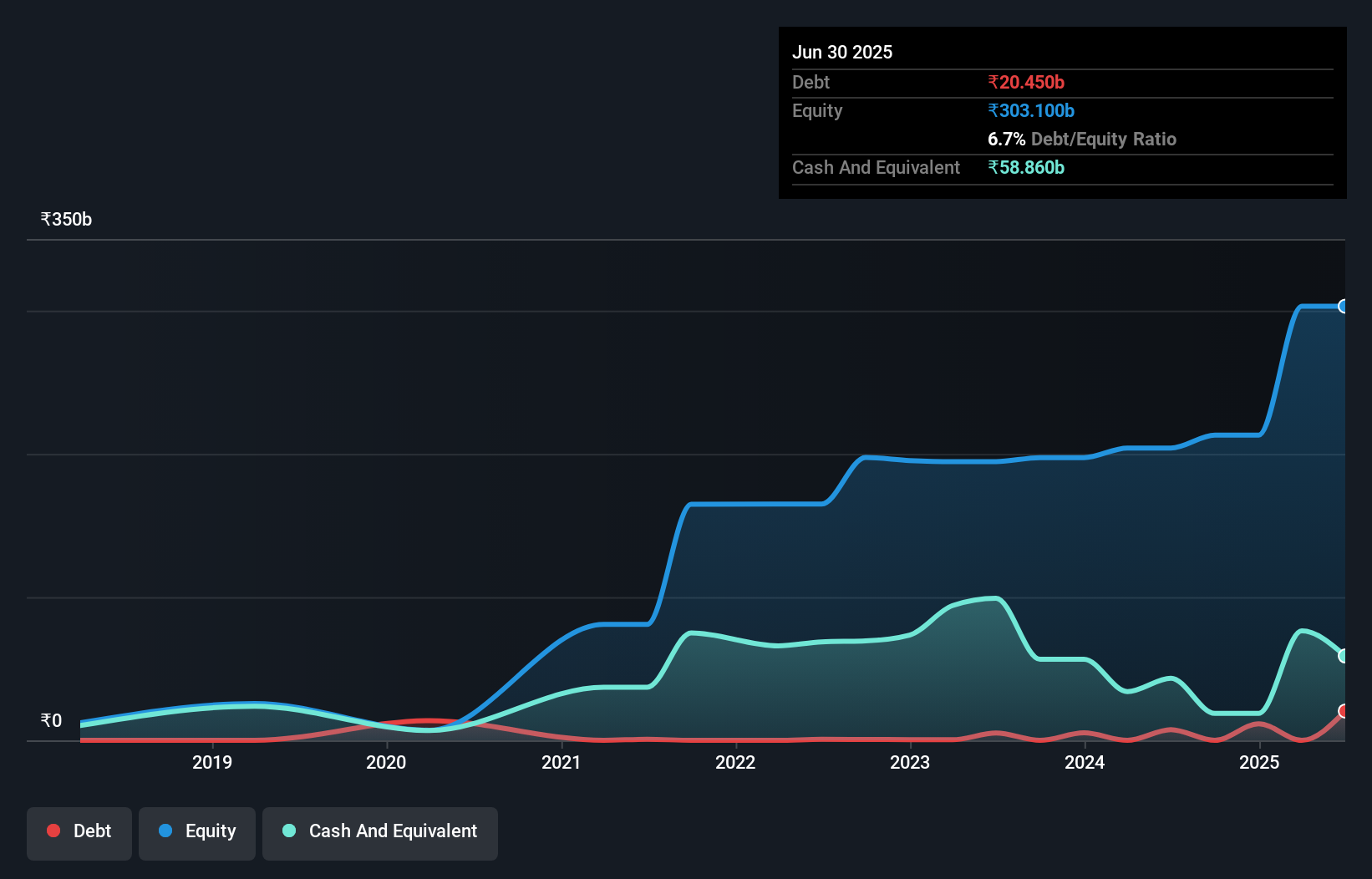The image size is (1372, 879).
Task: Click the 2021 x-axis label
Action: click(561, 762)
